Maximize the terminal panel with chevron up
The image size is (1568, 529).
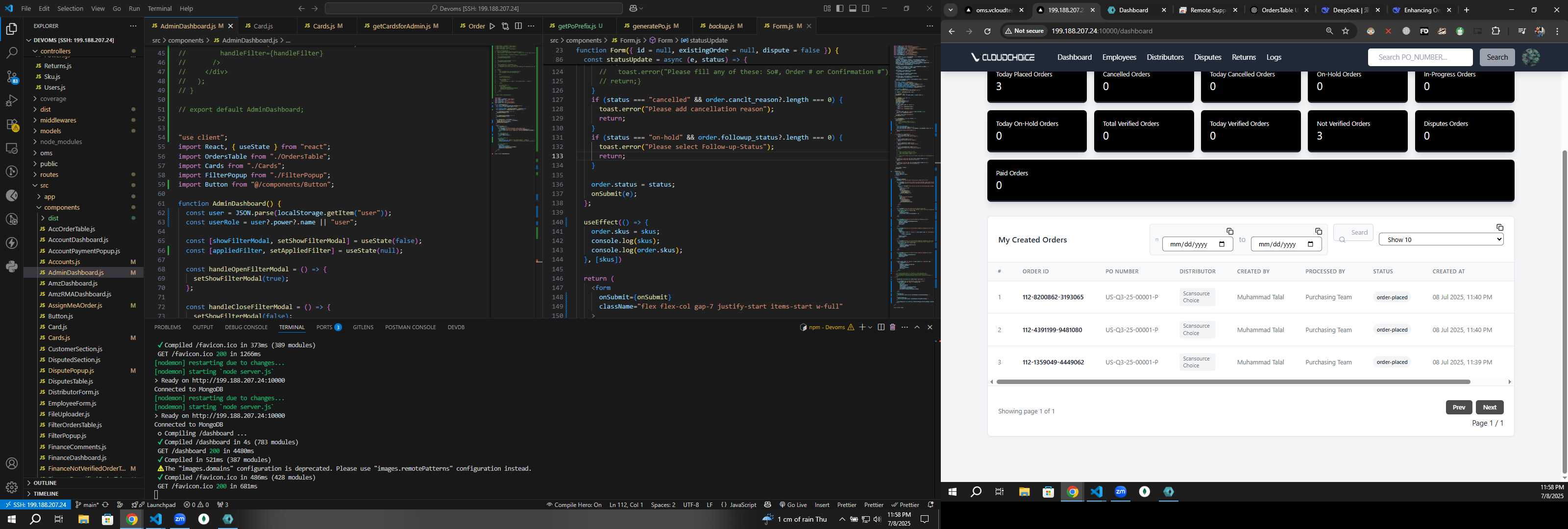tap(917, 327)
